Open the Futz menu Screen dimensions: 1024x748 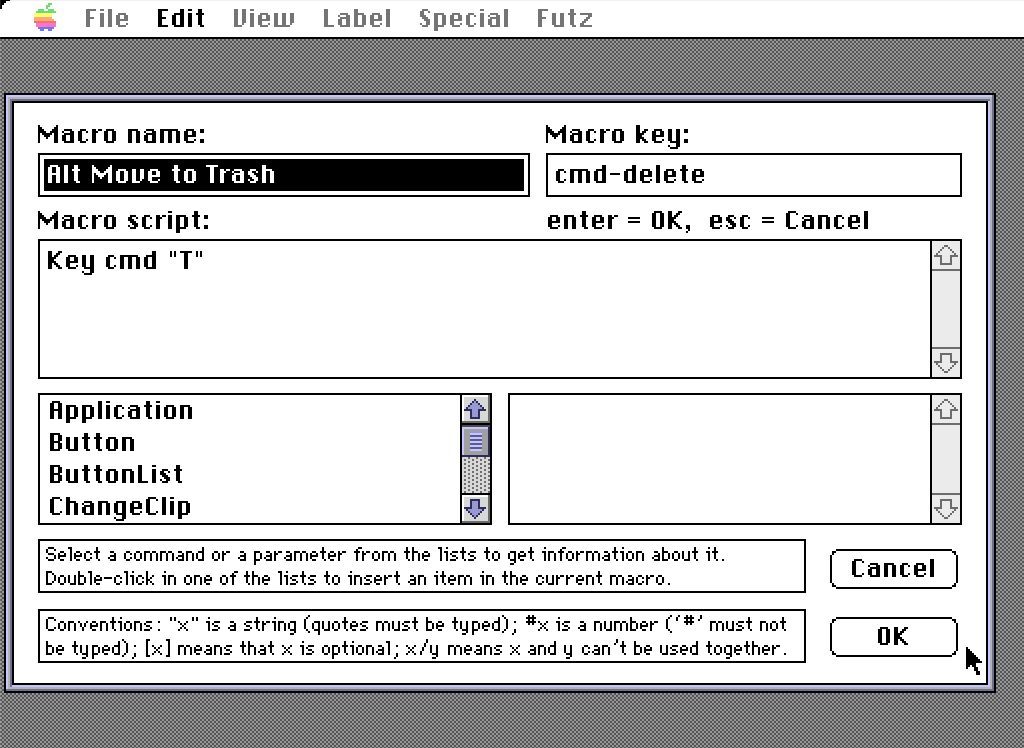click(564, 18)
